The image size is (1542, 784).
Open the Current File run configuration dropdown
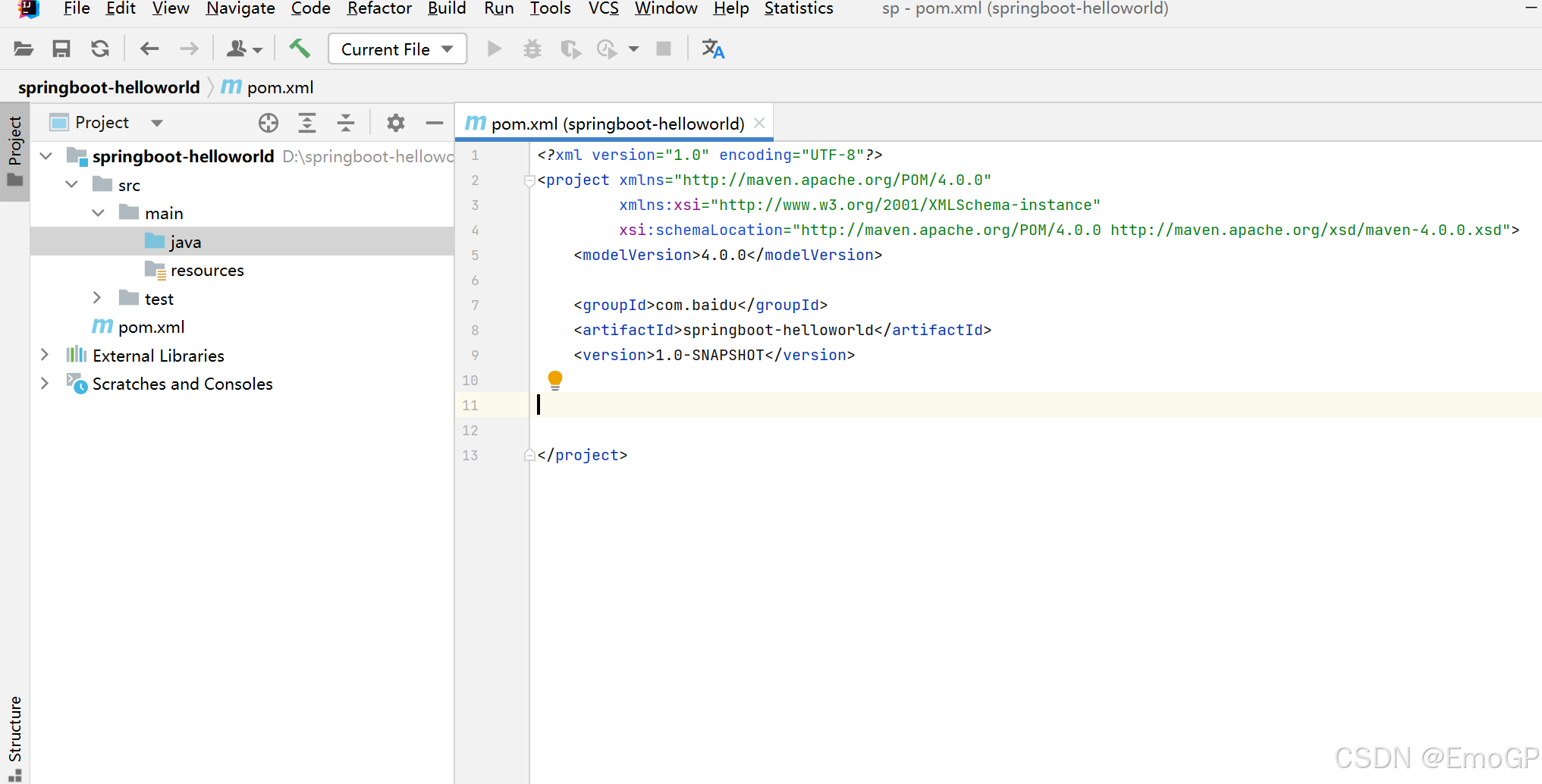[397, 49]
